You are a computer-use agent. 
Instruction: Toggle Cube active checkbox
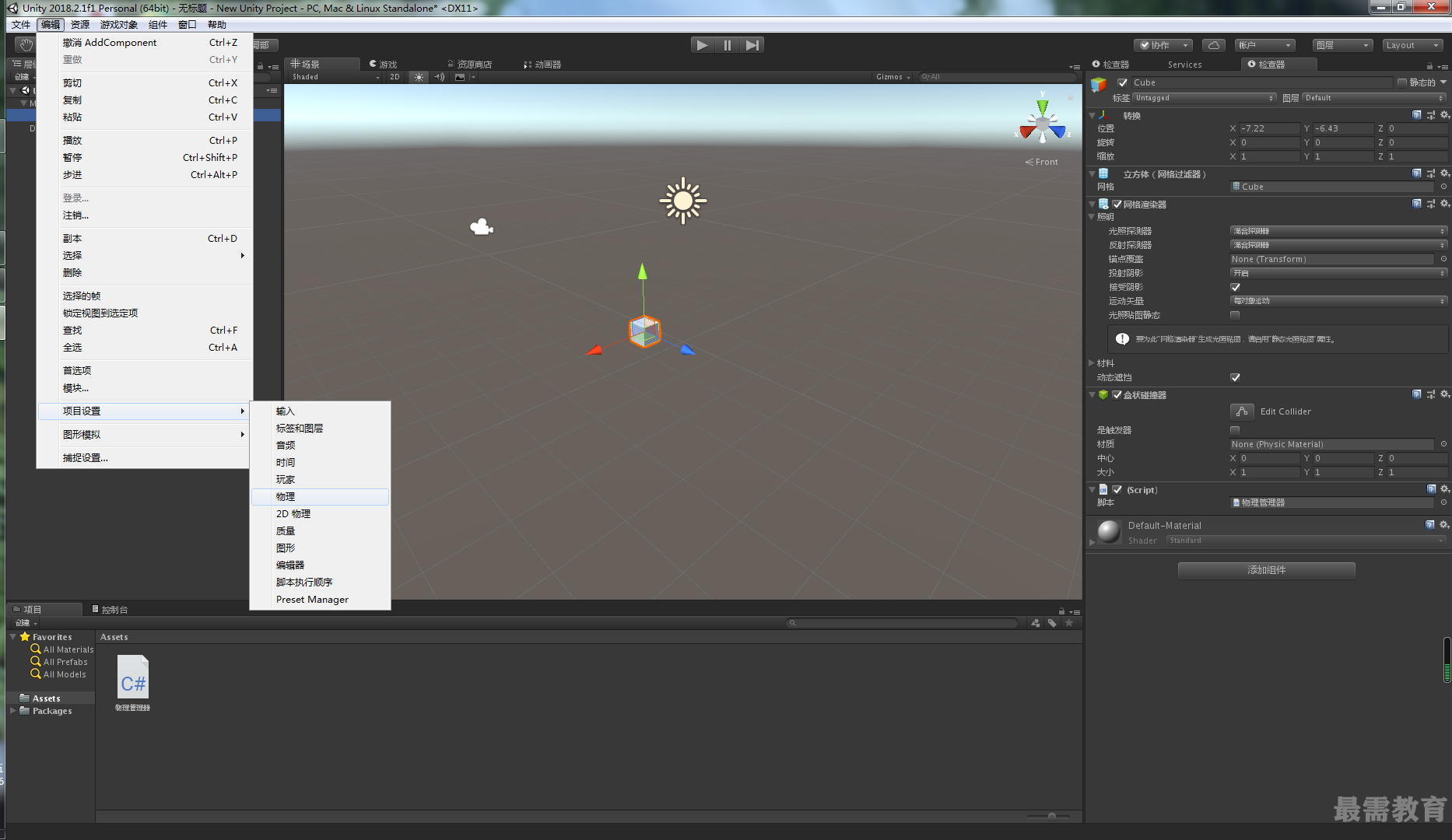coord(1123,82)
